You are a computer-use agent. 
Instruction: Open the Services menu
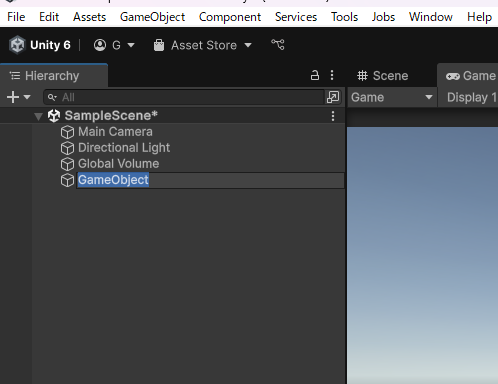tap(296, 17)
